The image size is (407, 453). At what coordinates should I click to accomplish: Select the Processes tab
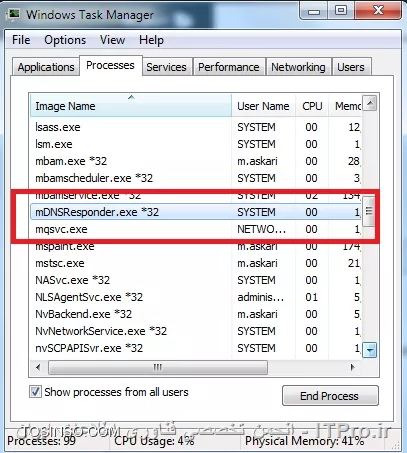click(x=110, y=65)
